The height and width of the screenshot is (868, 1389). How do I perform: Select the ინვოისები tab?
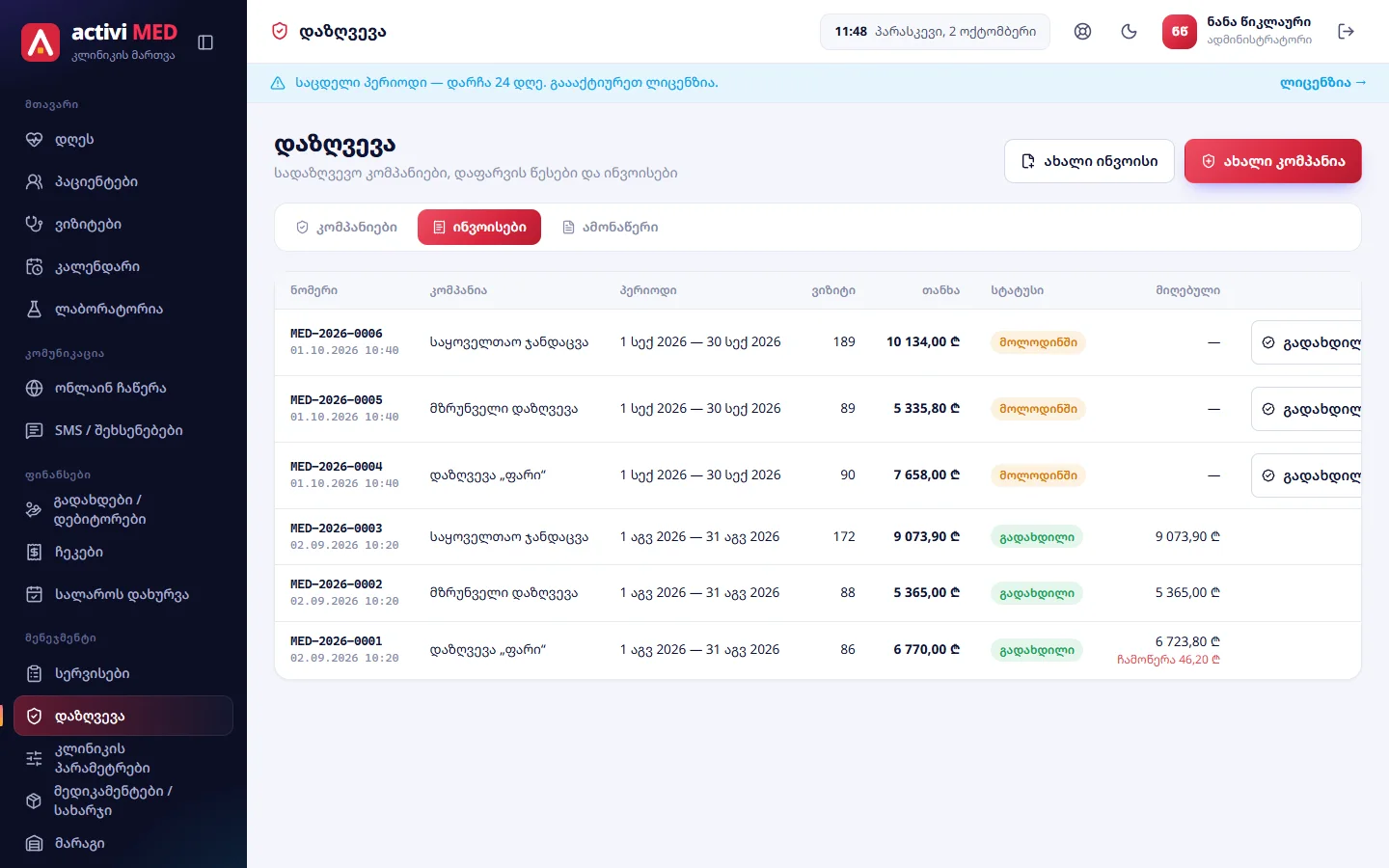click(479, 228)
